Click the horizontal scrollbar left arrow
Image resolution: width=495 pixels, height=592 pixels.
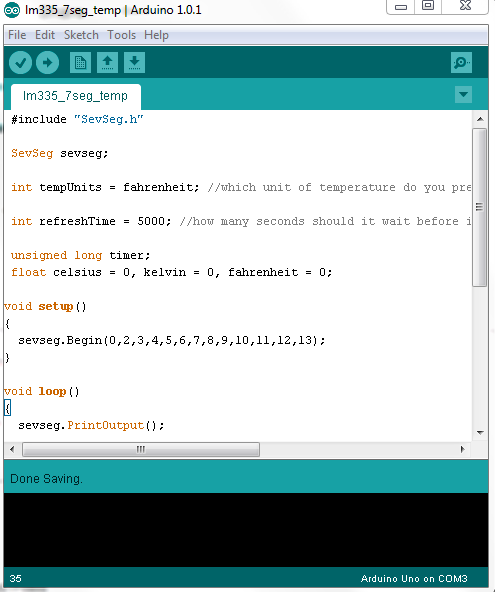pos(12,449)
